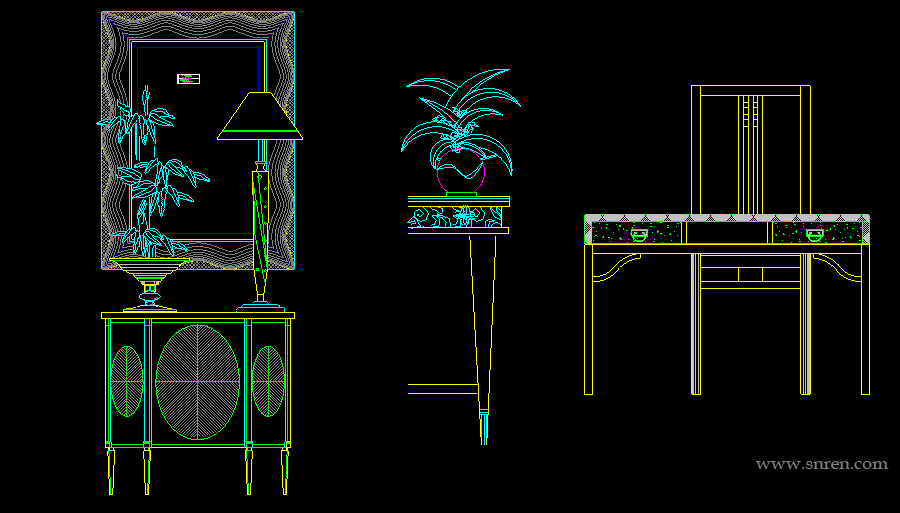Select the right small oval cabinet panel

269,381
